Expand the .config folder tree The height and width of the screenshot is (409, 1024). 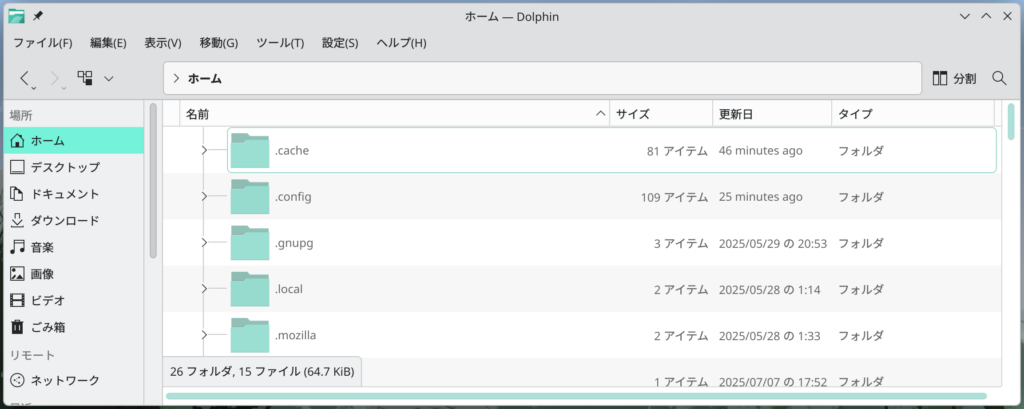[204, 197]
